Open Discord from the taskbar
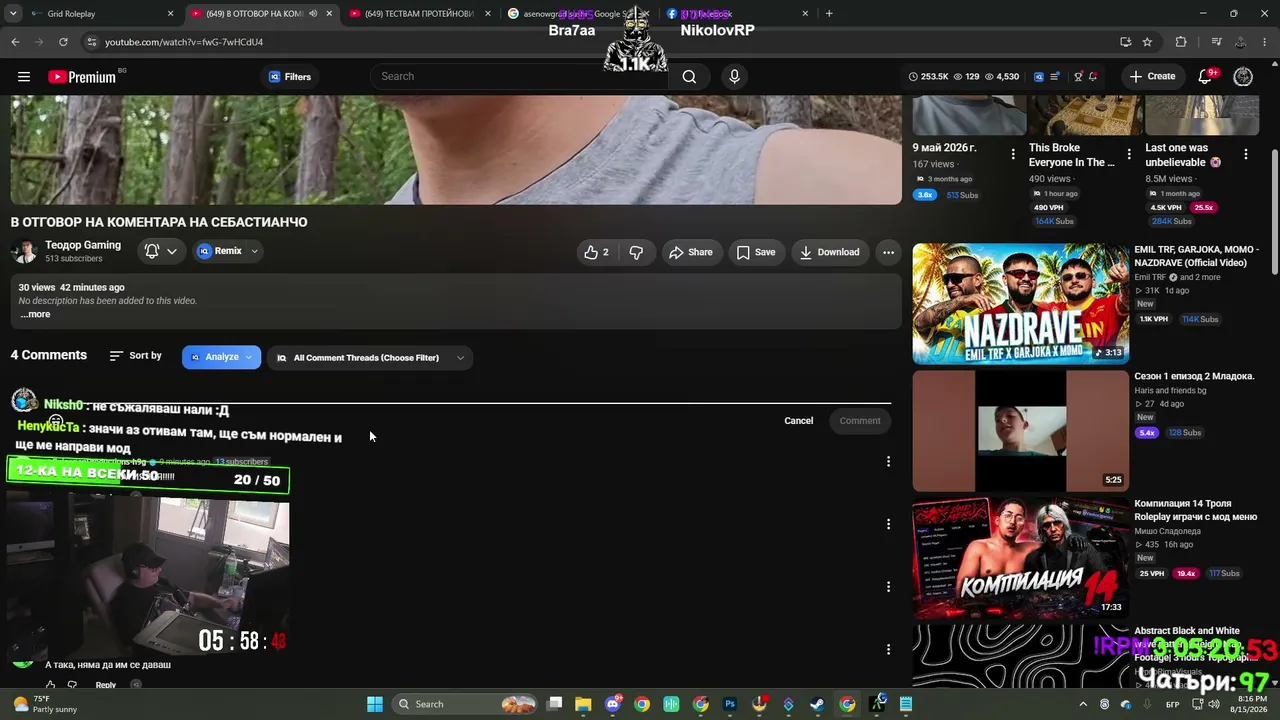Image resolution: width=1280 pixels, height=720 pixels. point(613,704)
